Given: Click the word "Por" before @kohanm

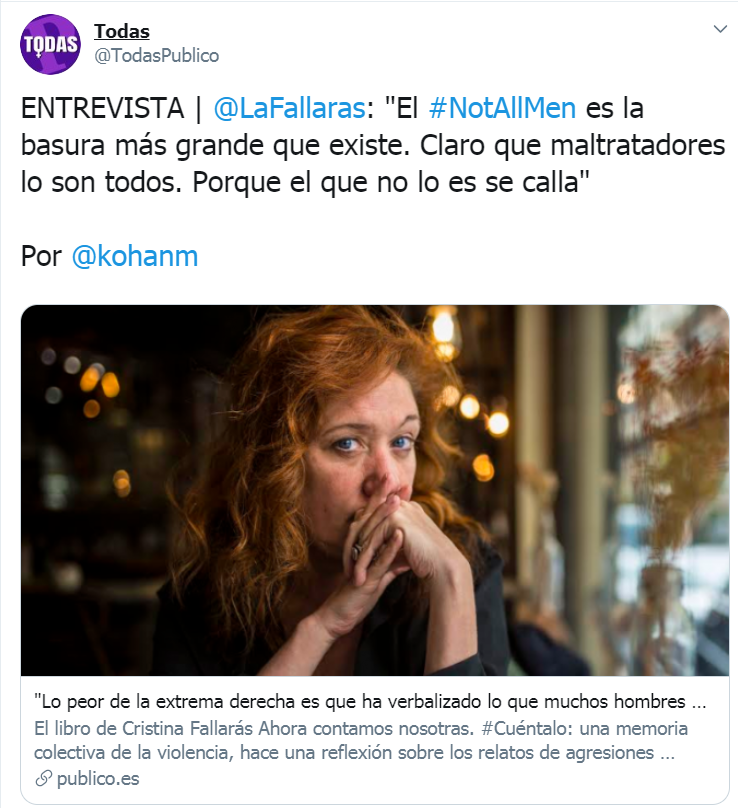Looking at the screenshot, I should (x=41, y=256).
